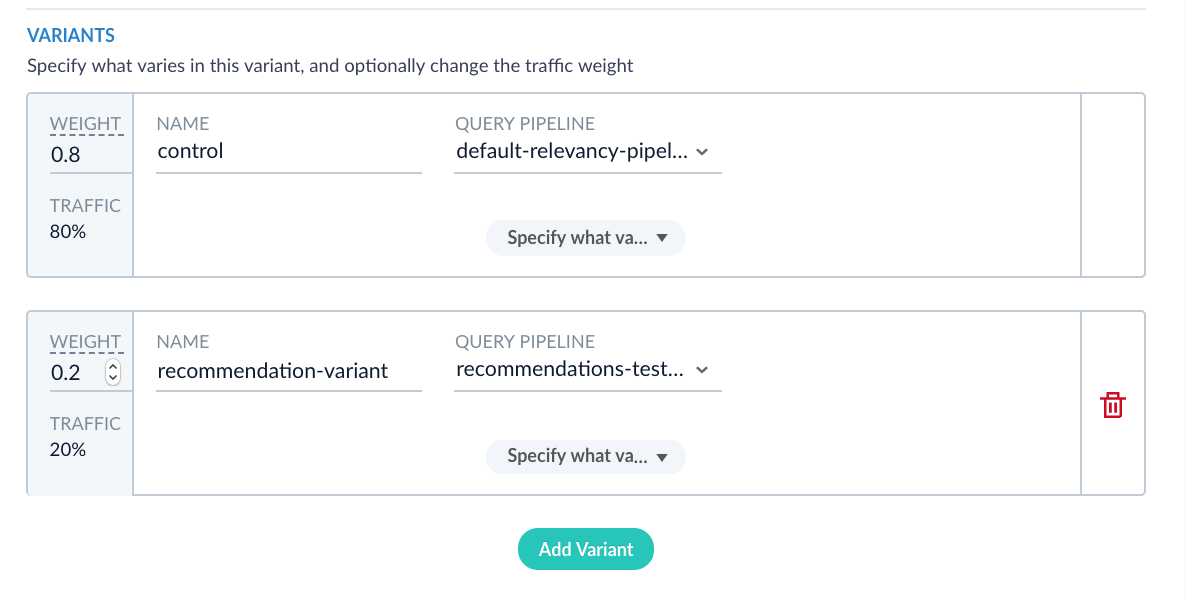Click the control variant's Name field
The image size is (1186, 598).
click(x=288, y=152)
